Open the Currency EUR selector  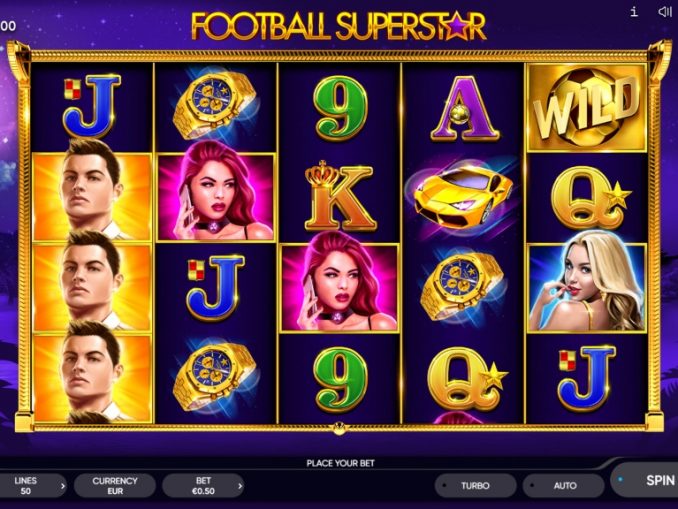point(115,486)
